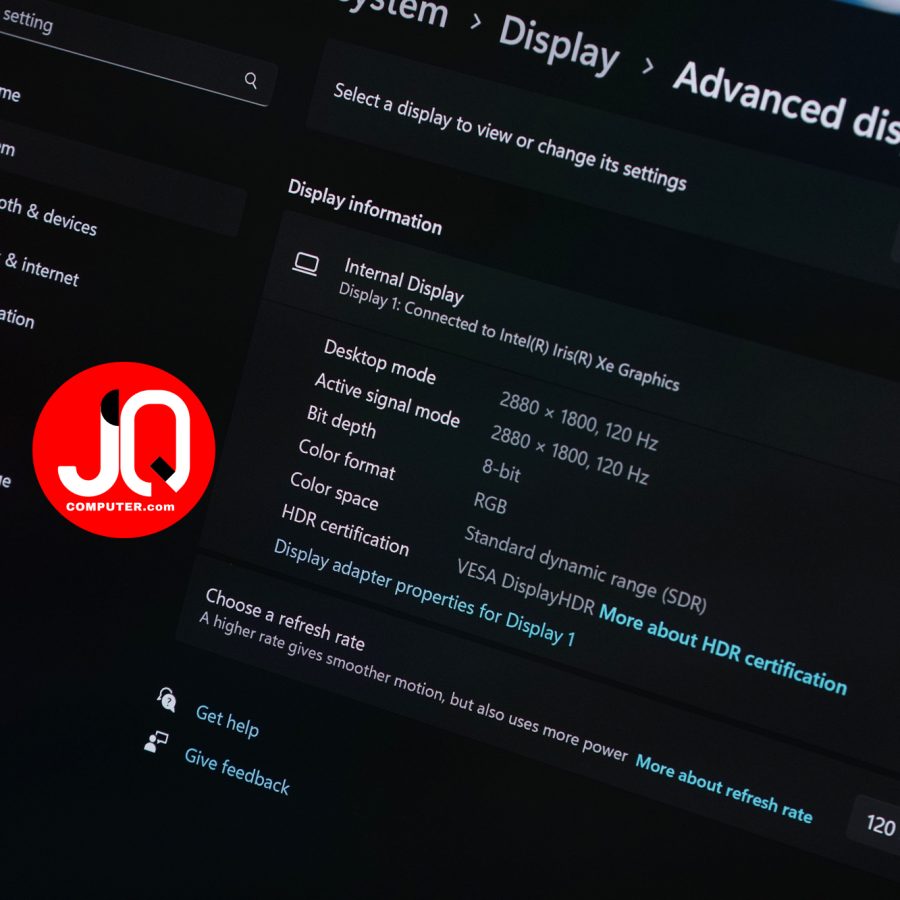Follow the More about HDR certification link
This screenshot has width=900, height=900.
pos(723,650)
